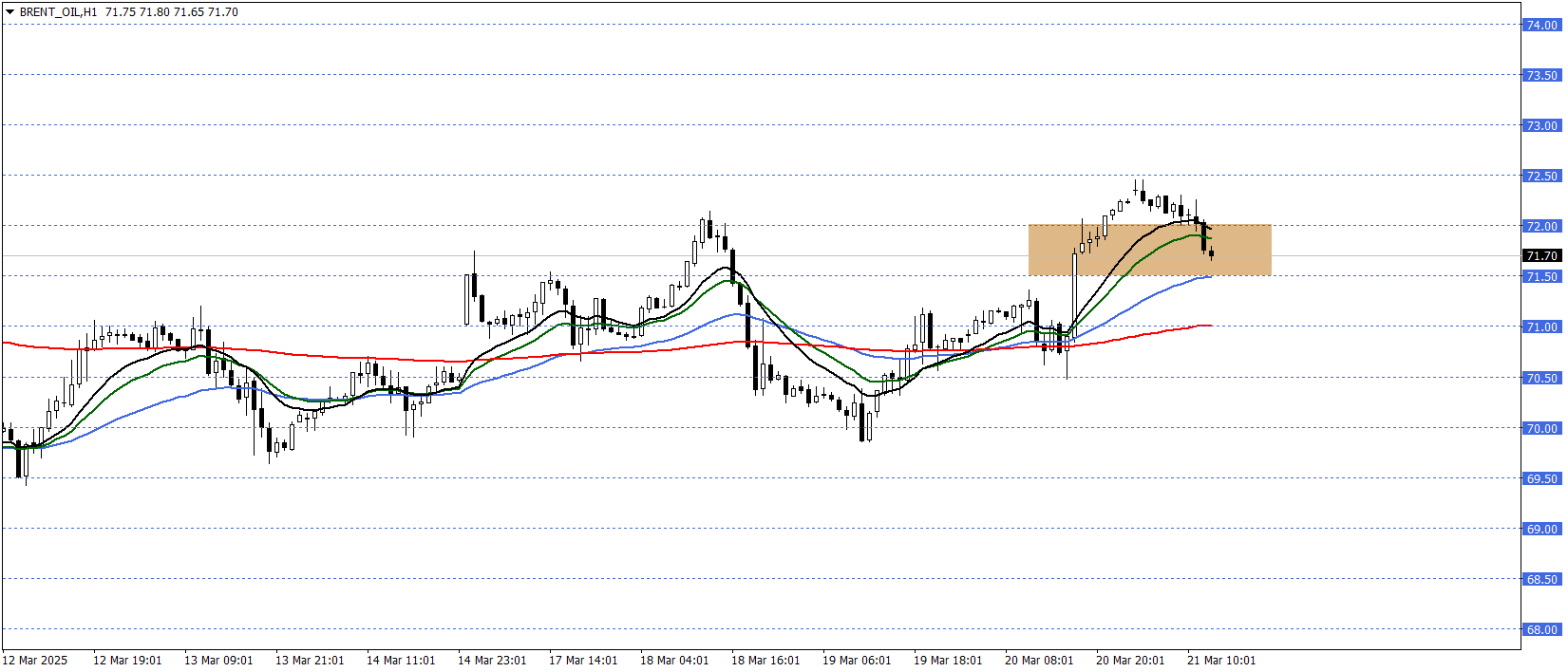Click the orange highlighted rectangle zone

pyautogui.click(x=1149, y=250)
